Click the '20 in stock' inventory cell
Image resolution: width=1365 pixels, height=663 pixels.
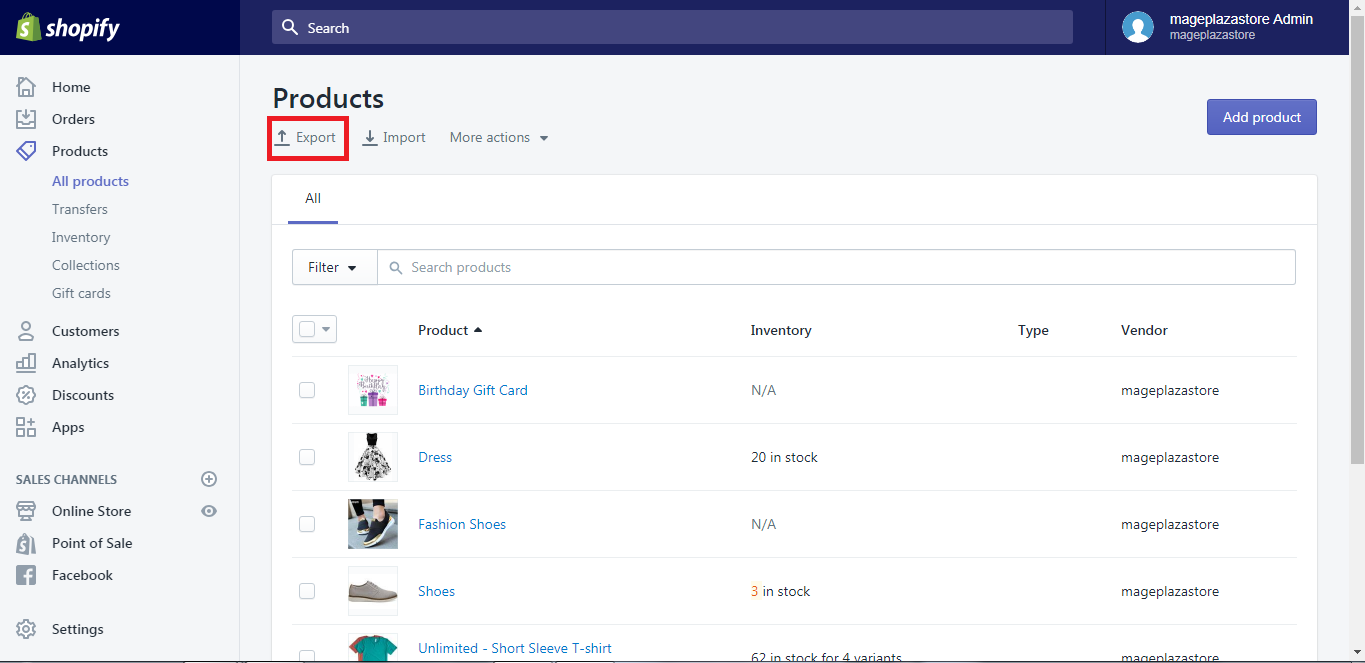coord(784,457)
